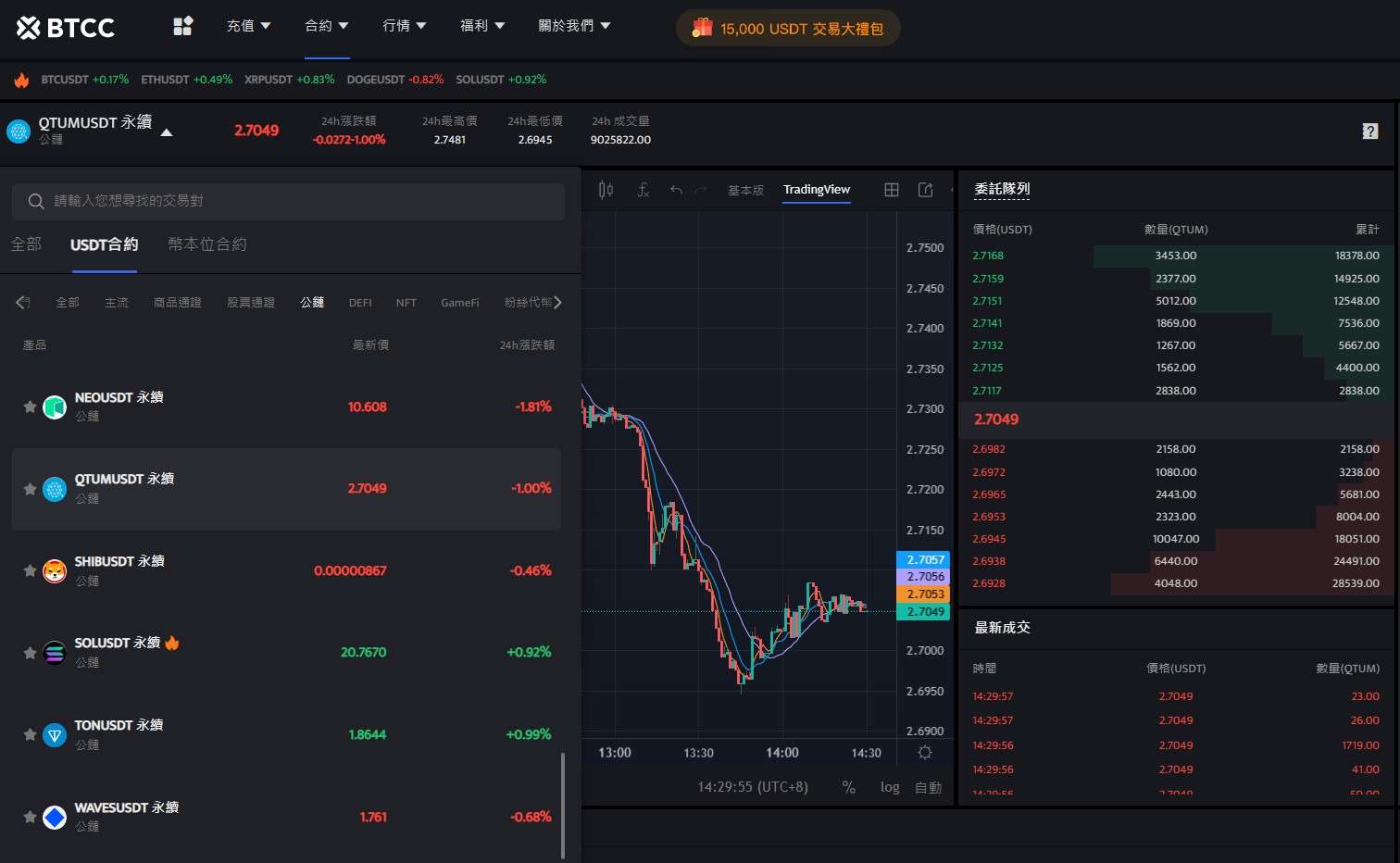
Task: Collapse the QTUMUSDT pair selector arrow
Action: (x=167, y=131)
